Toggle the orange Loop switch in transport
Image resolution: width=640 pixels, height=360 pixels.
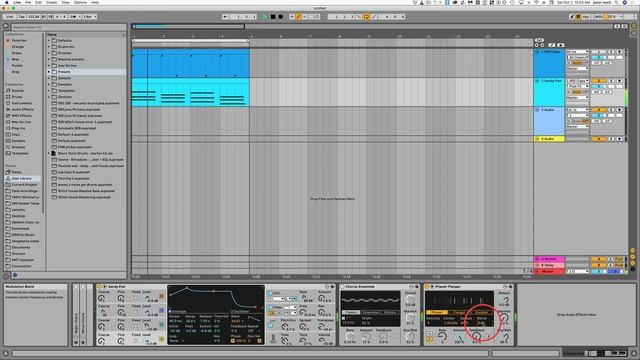click(x=366, y=17)
